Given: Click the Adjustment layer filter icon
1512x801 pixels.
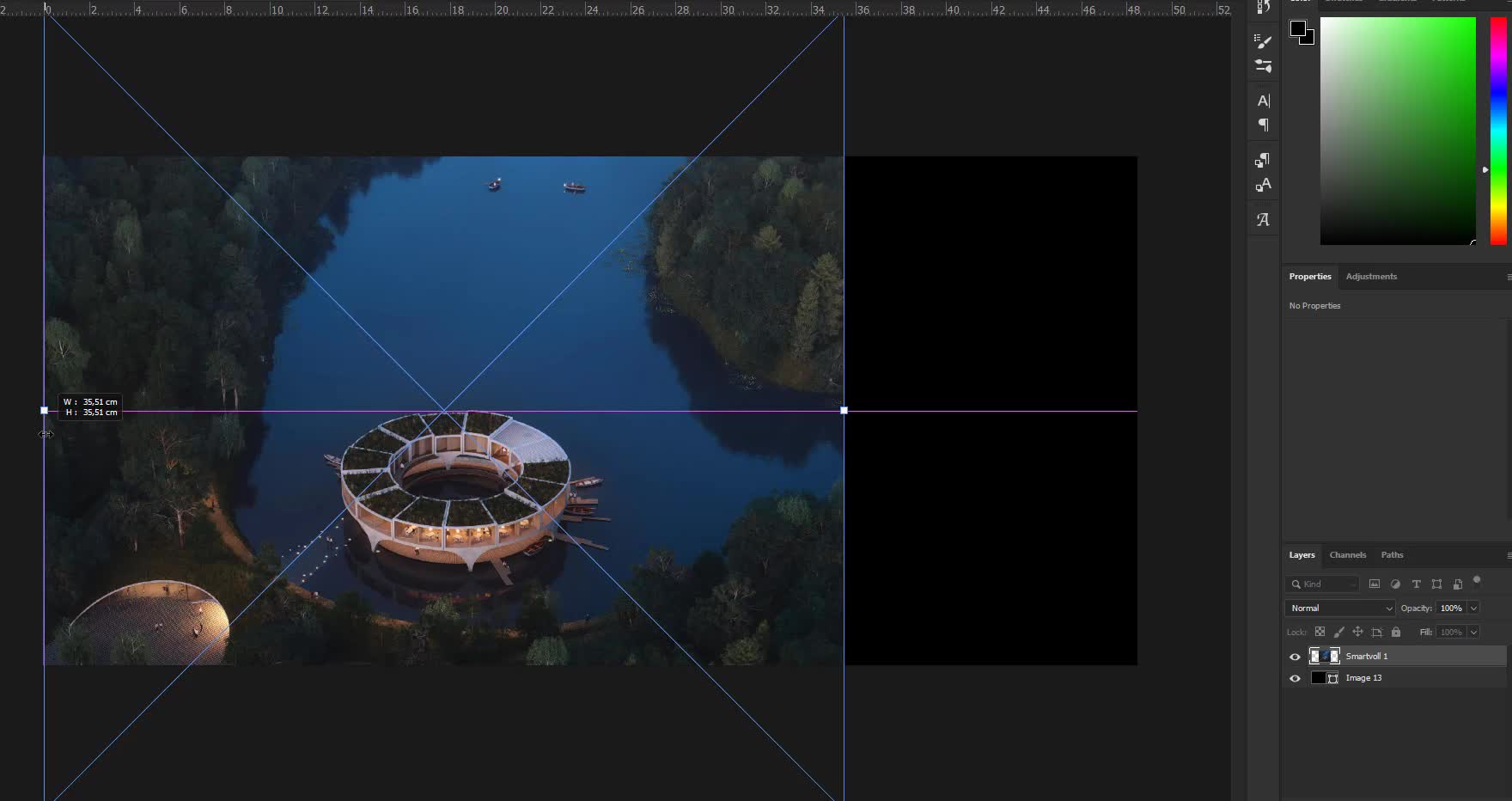Looking at the screenshot, I should [1396, 584].
